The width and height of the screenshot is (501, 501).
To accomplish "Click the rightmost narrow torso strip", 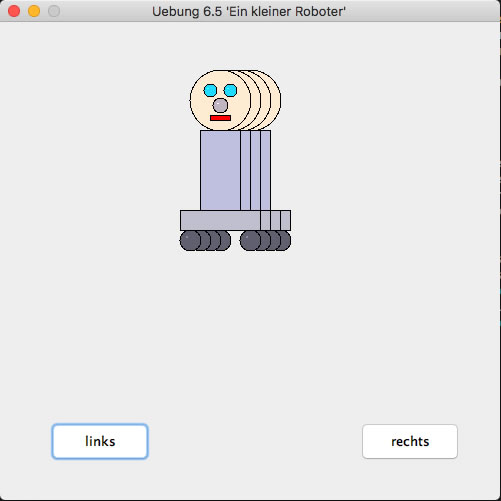I will (x=266, y=170).
